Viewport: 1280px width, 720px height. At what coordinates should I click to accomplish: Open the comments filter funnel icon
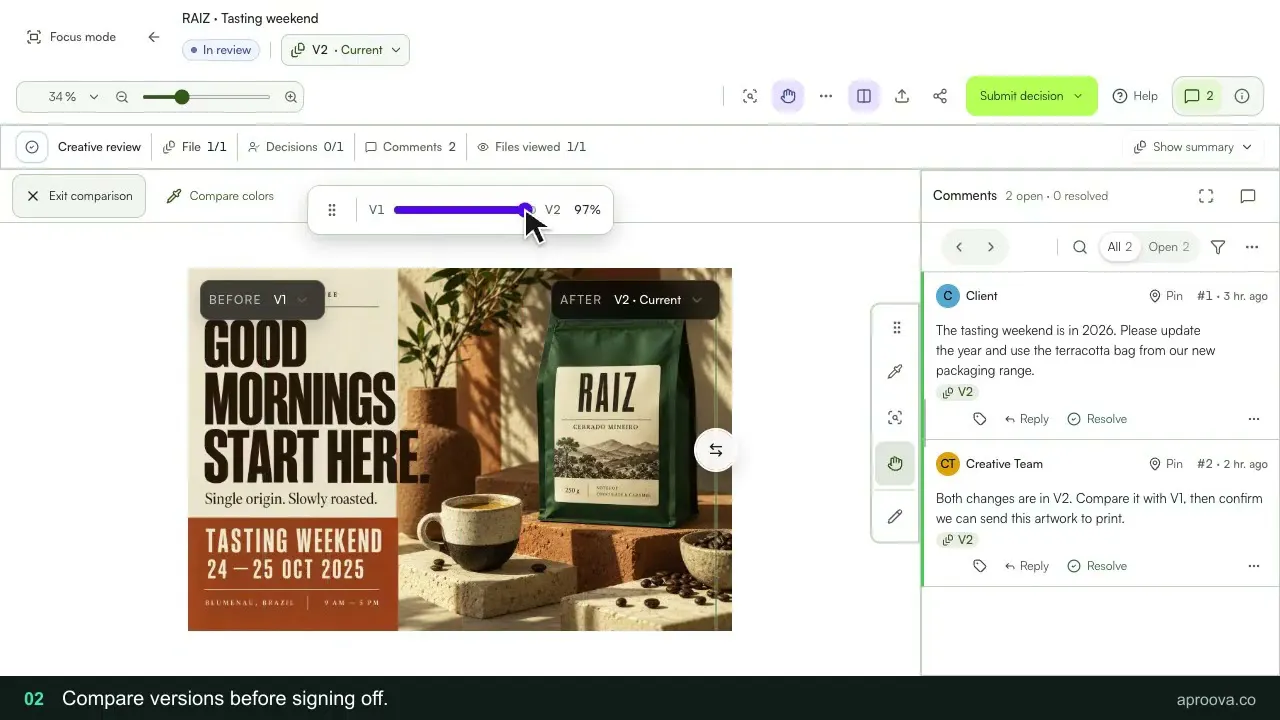1218,247
